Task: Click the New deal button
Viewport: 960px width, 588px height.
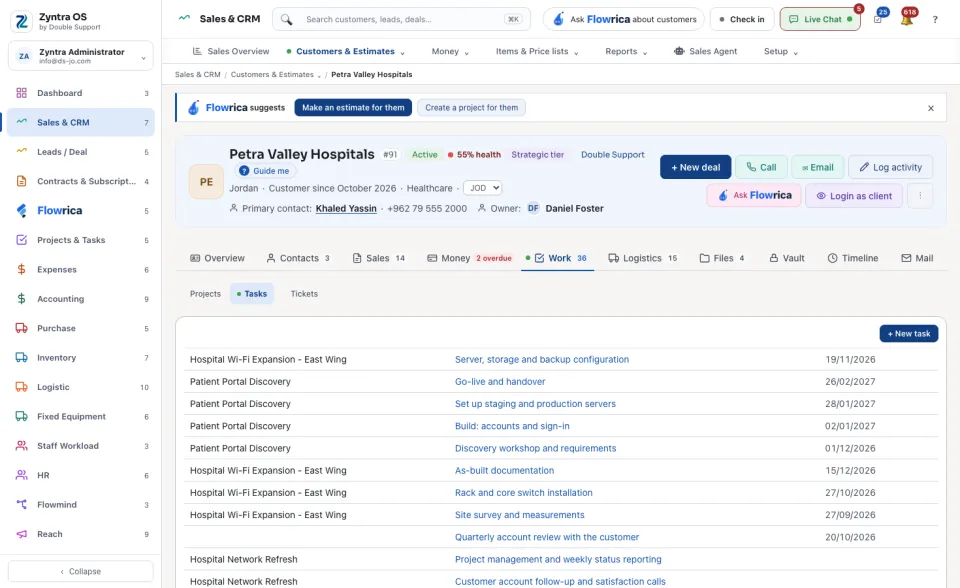Action: pyautogui.click(x=696, y=167)
